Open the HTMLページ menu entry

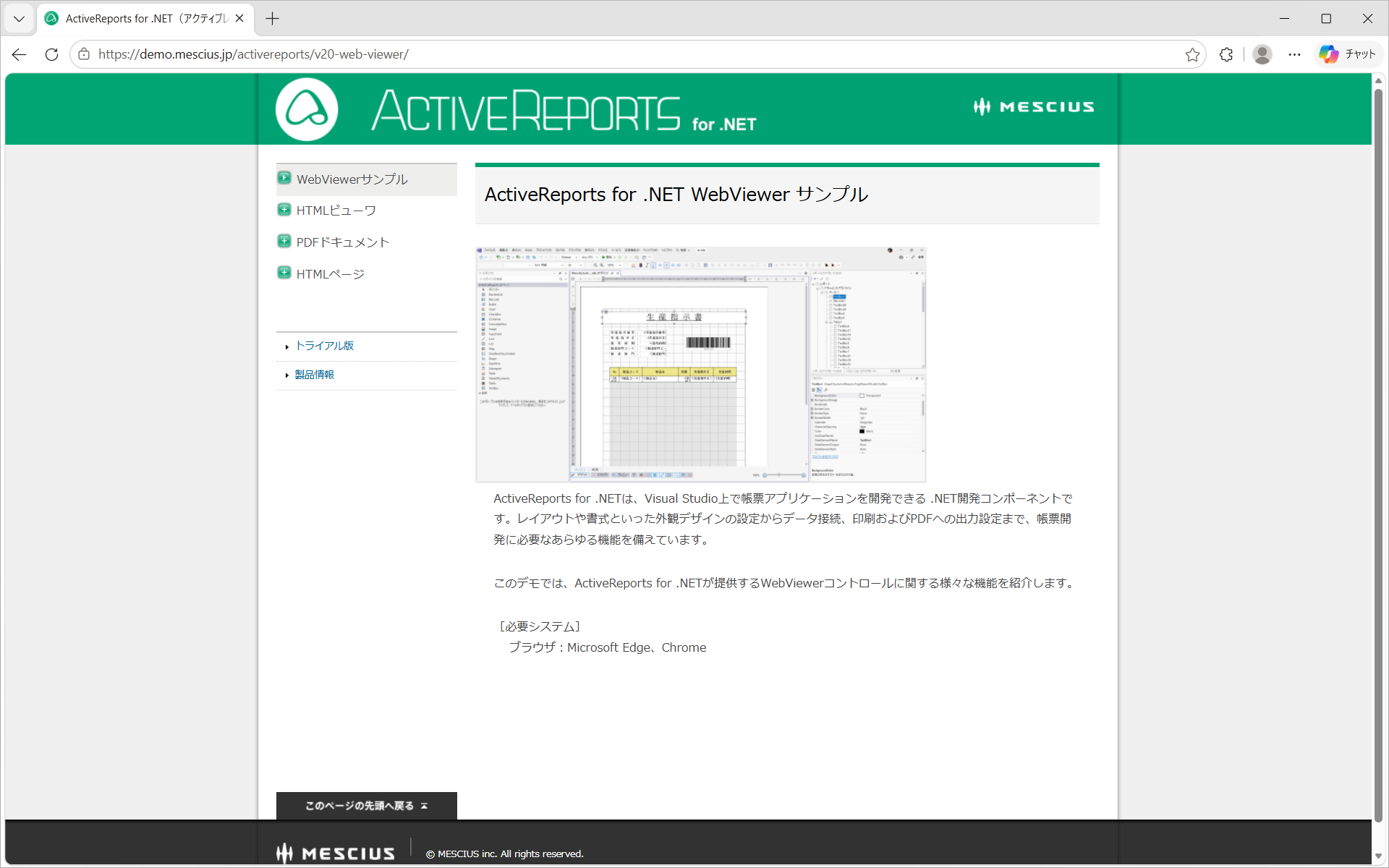(331, 274)
